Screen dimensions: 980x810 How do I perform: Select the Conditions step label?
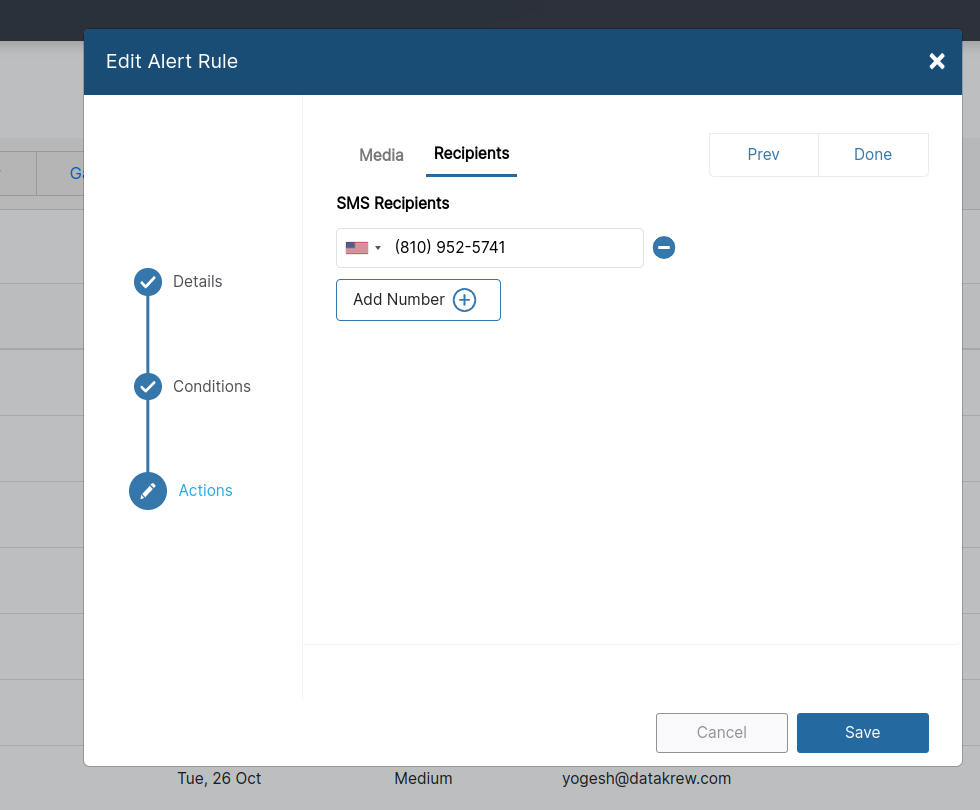tap(212, 386)
